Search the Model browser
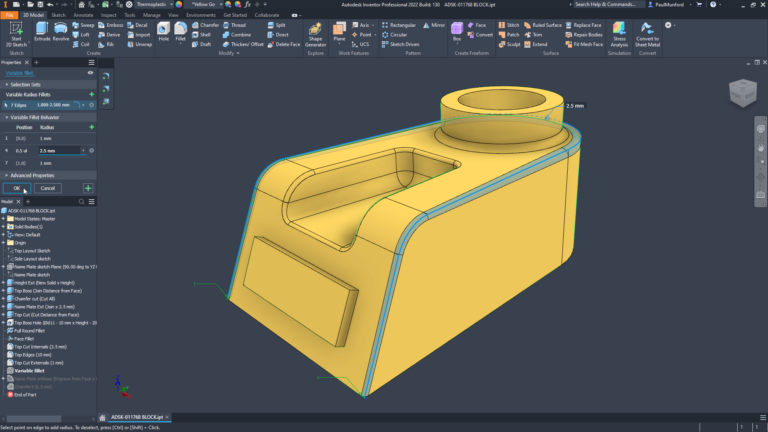The height and width of the screenshot is (432, 768). 81,202
